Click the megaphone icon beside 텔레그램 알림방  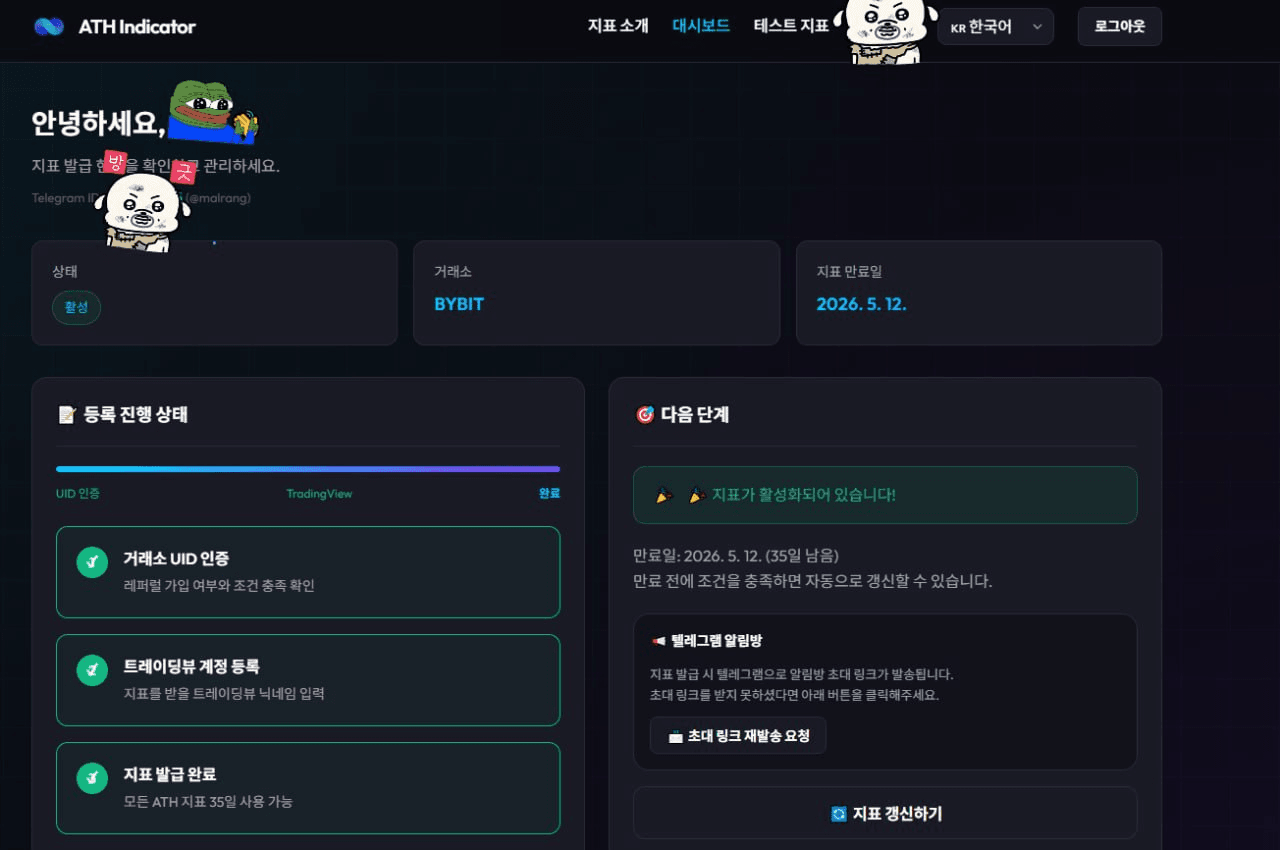coord(658,641)
